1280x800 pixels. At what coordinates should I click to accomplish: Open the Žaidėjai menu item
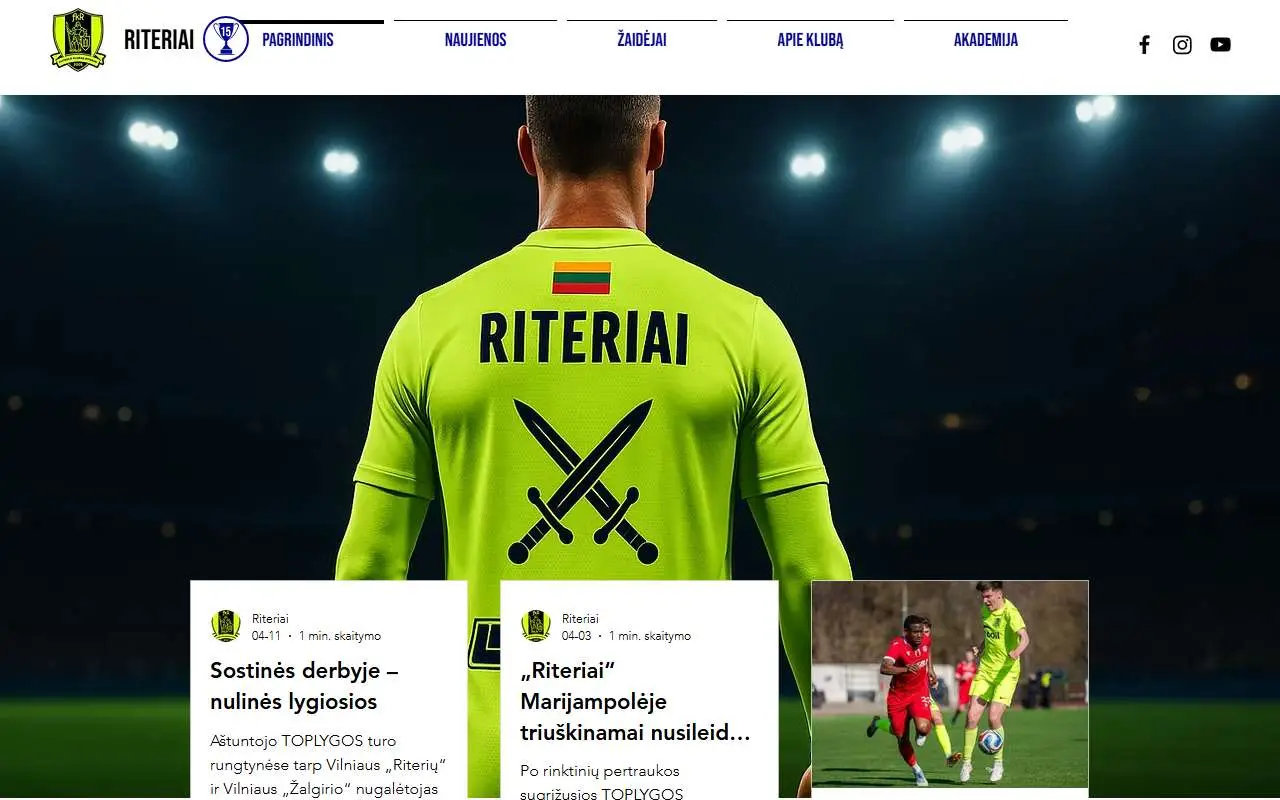[x=642, y=40]
